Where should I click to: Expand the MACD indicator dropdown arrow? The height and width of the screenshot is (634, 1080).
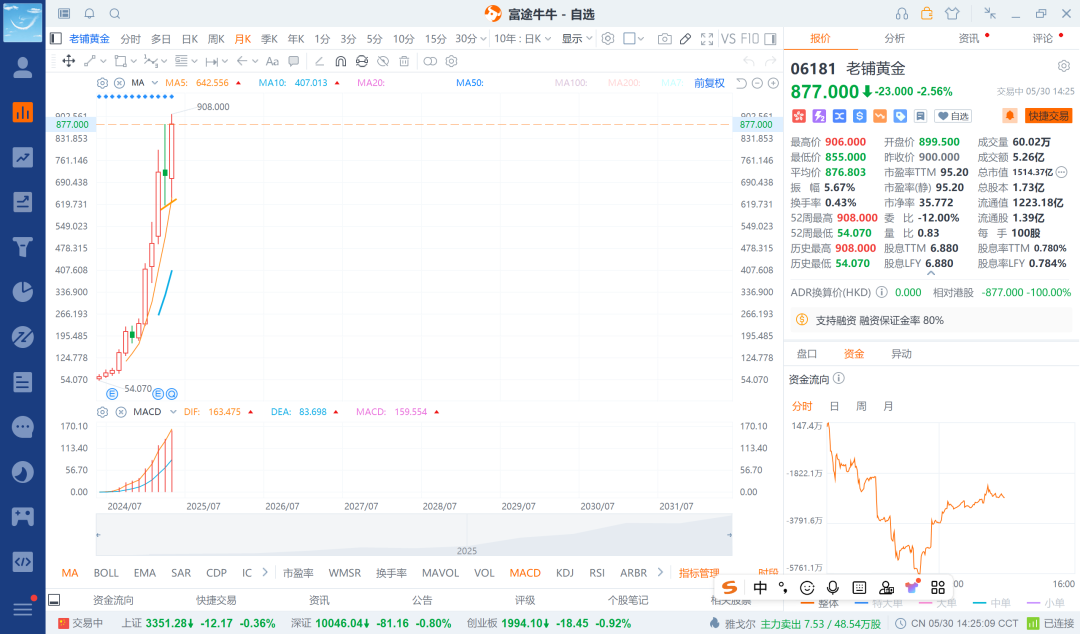click(173, 411)
